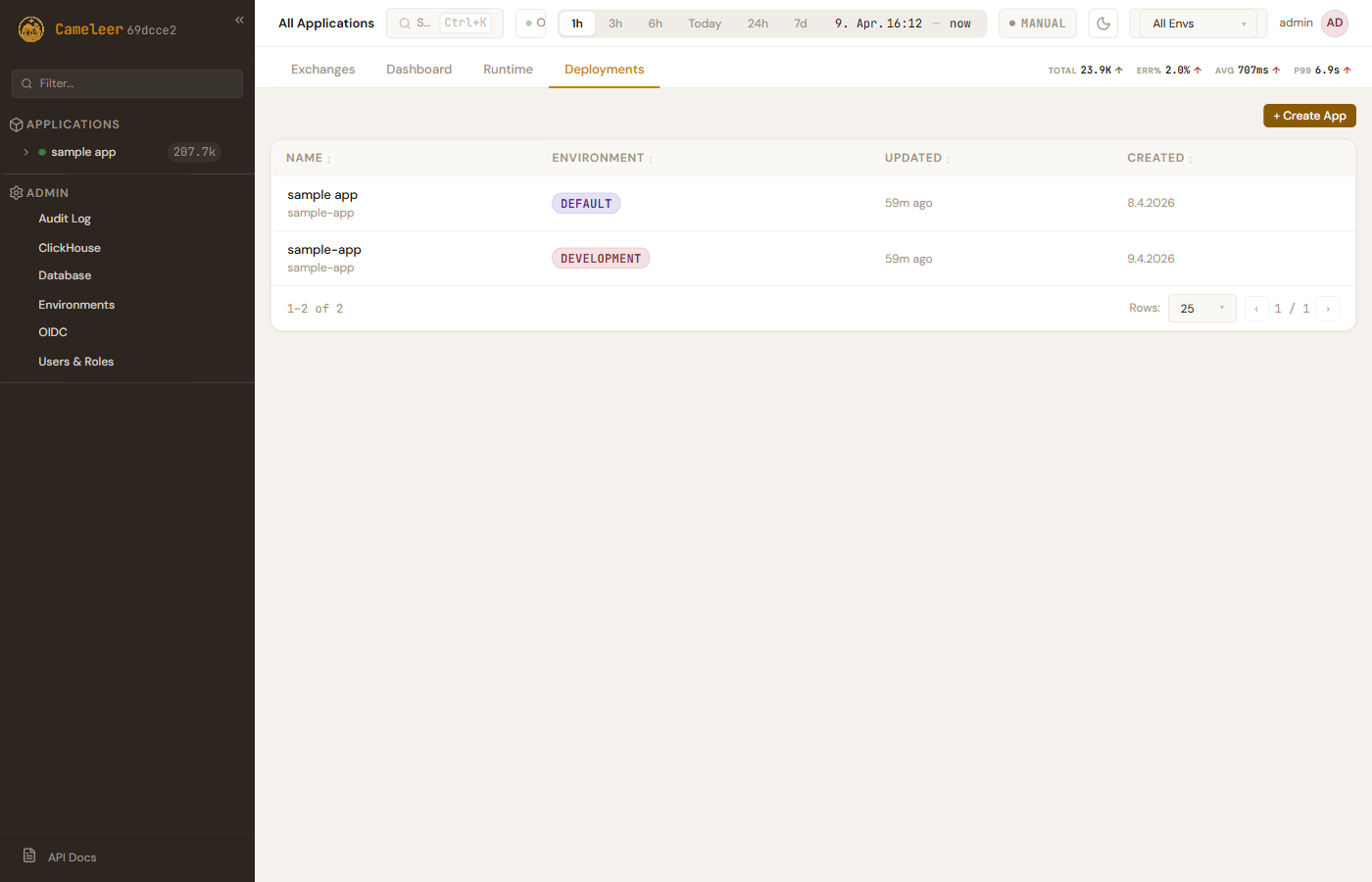The image size is (1372, 882).
Task: Go to previous page arrow
Action: [1256, 309]
